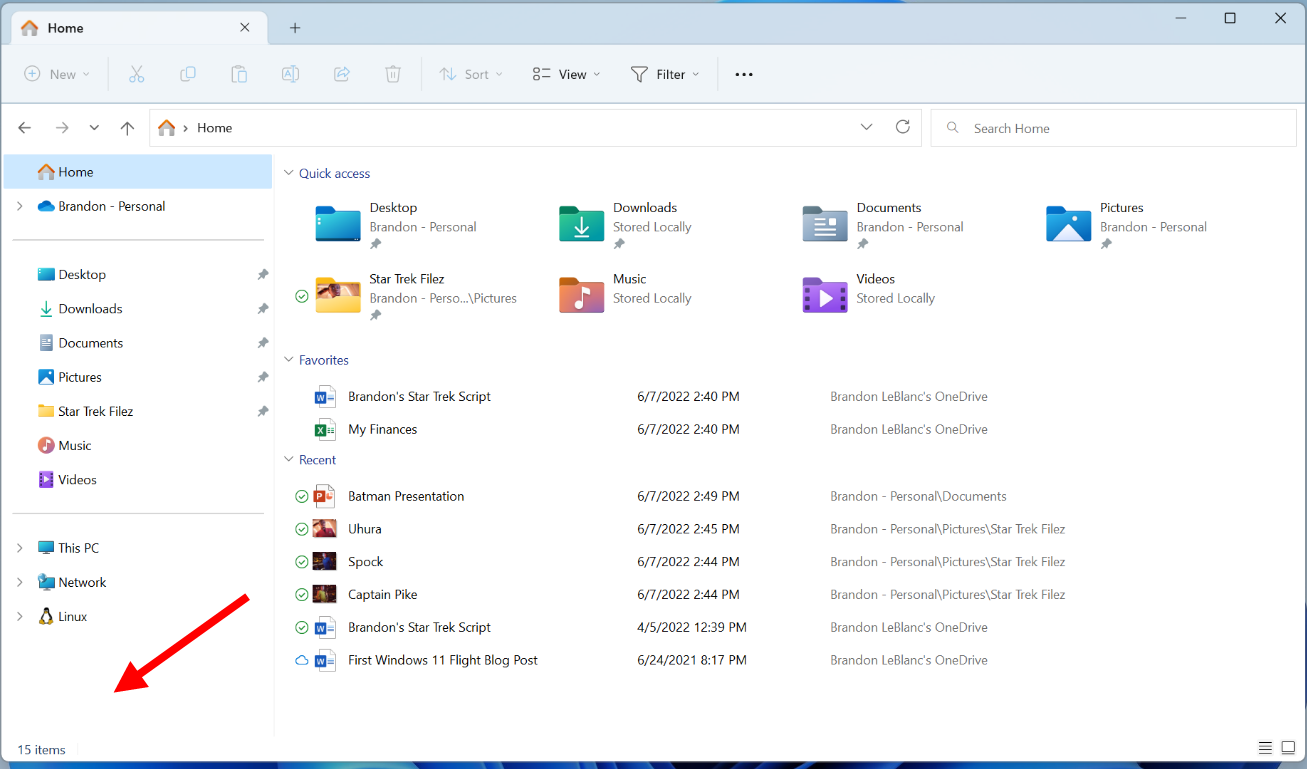Click the Share icon in toolbar
The image size is (1307, 769).
pos(342,74)
